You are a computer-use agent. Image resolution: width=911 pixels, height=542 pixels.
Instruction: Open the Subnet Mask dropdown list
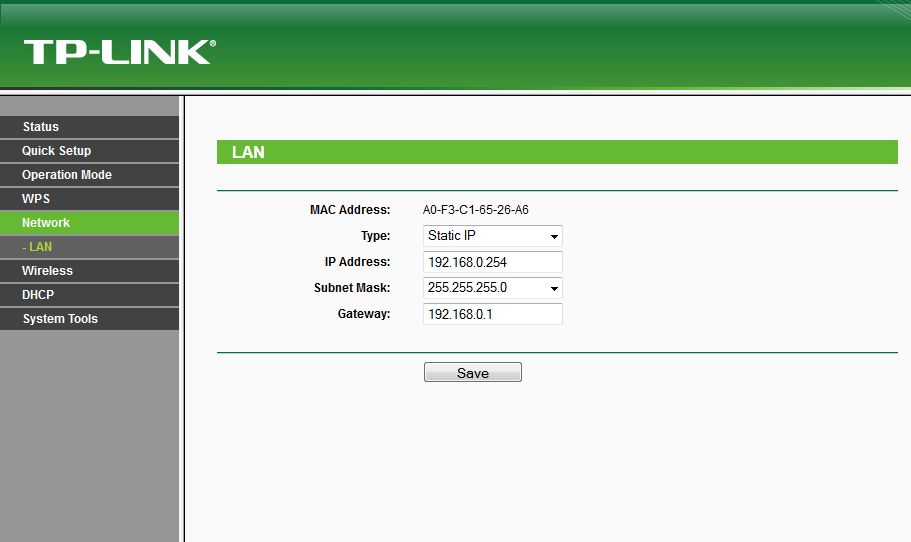click(493, 288)
